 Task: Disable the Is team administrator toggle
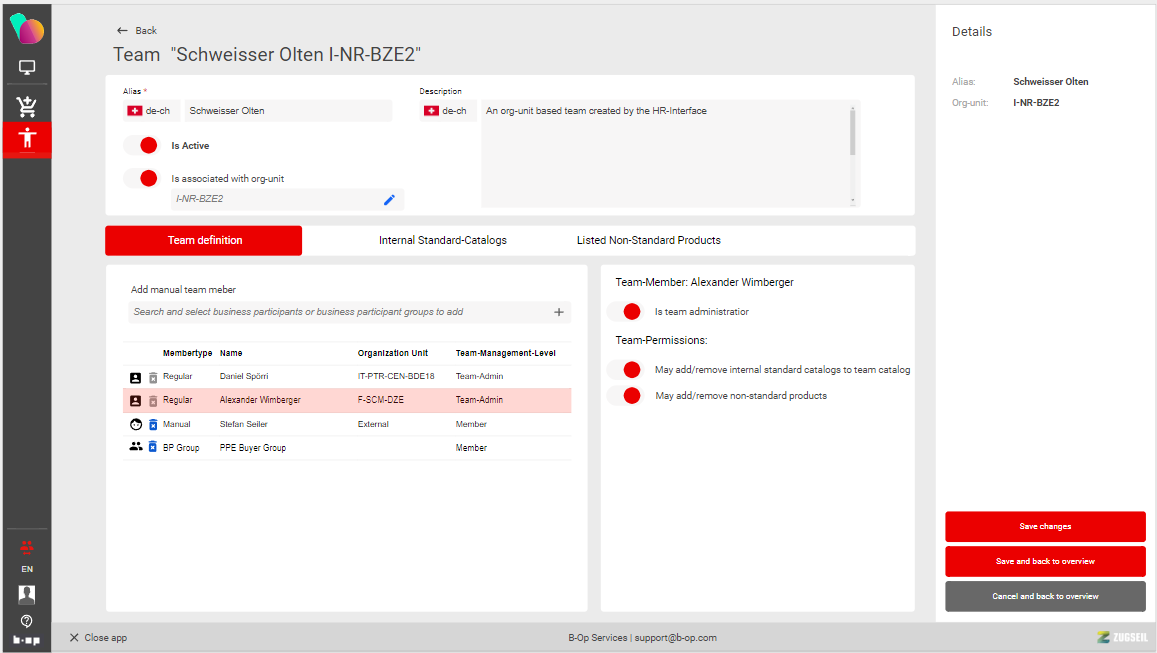(625, 312)
